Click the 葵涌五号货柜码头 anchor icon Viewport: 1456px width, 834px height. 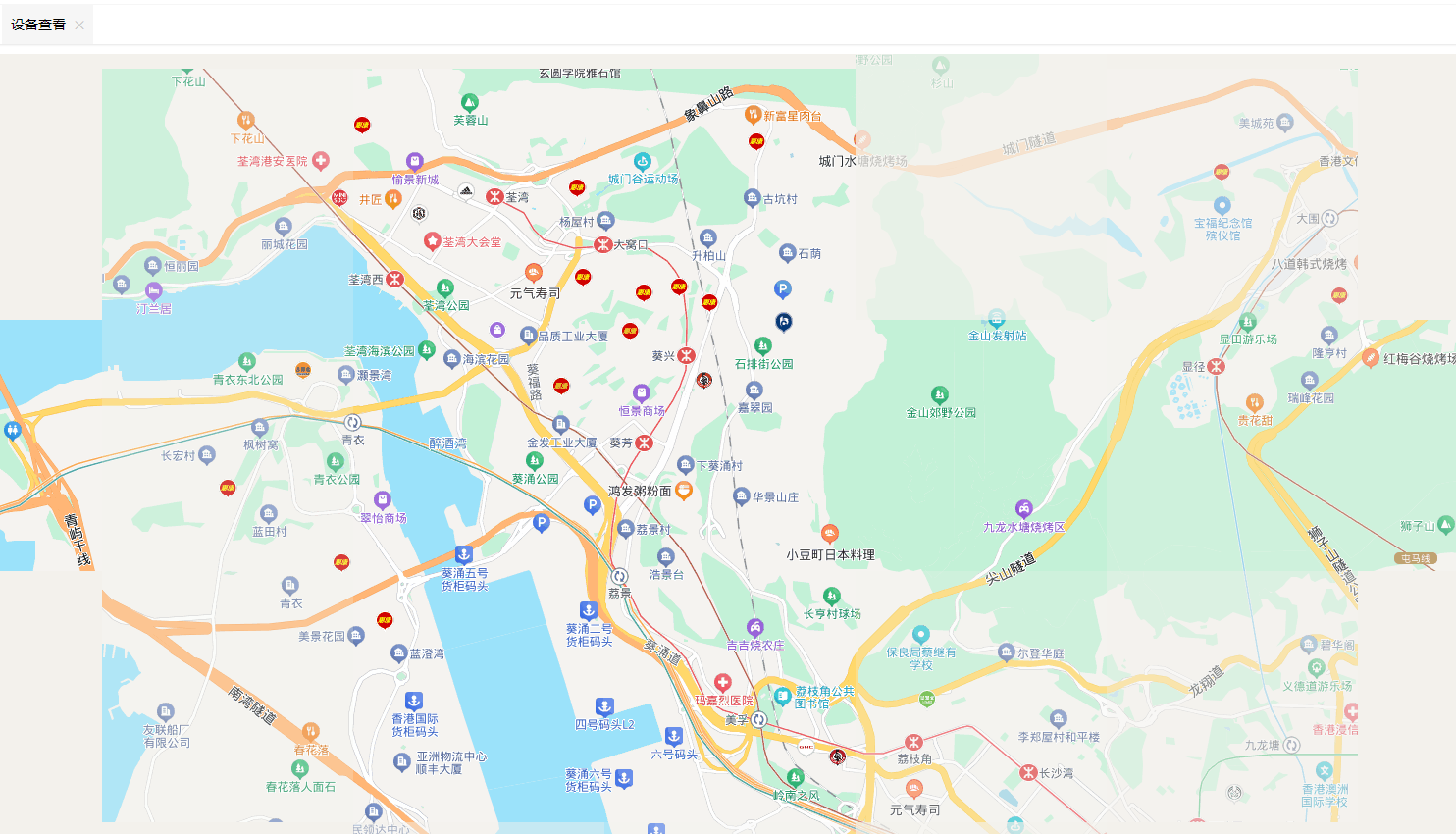pos(464,555)
